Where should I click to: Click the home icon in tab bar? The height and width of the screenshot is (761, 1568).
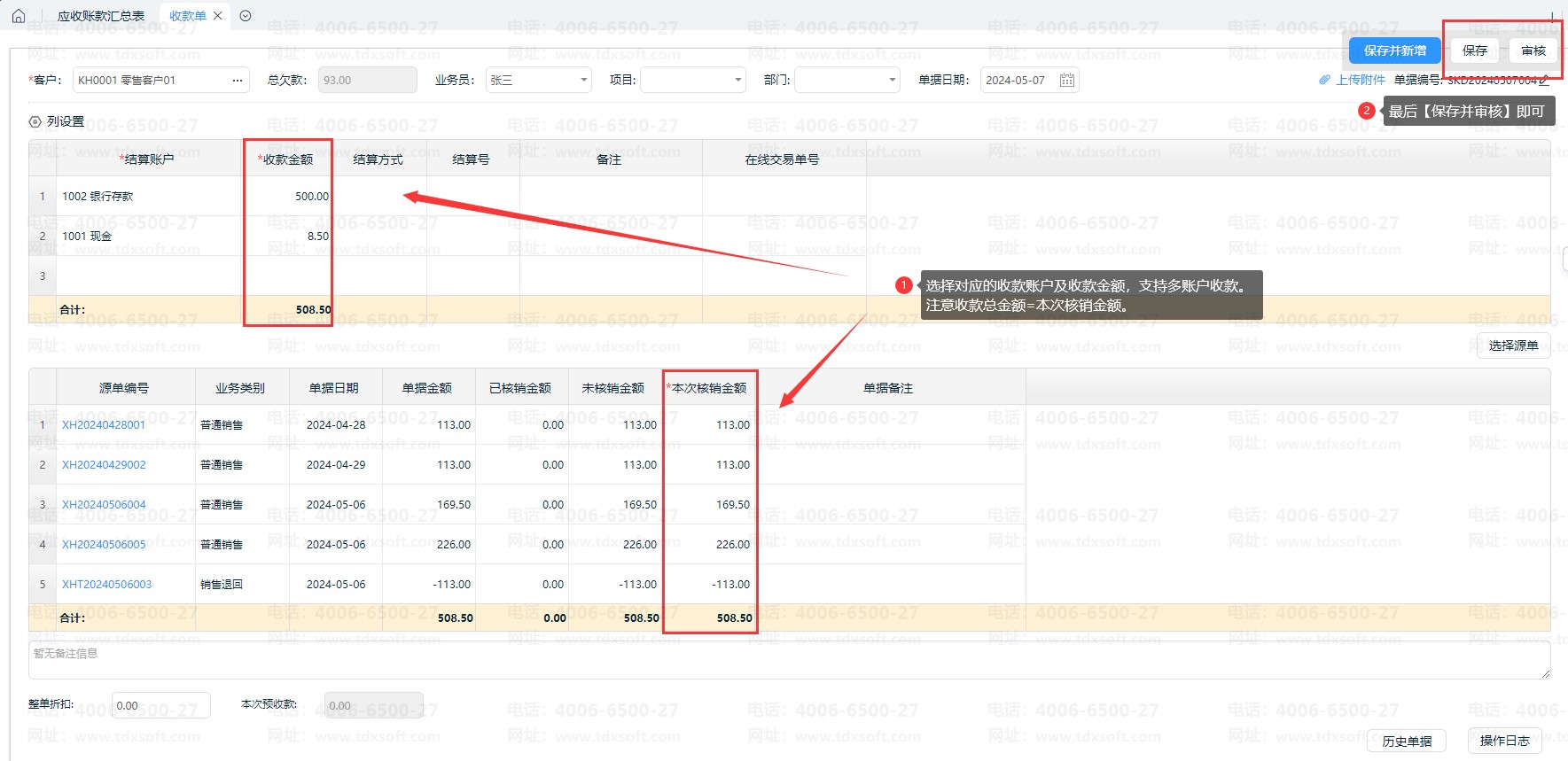[19, 16]
